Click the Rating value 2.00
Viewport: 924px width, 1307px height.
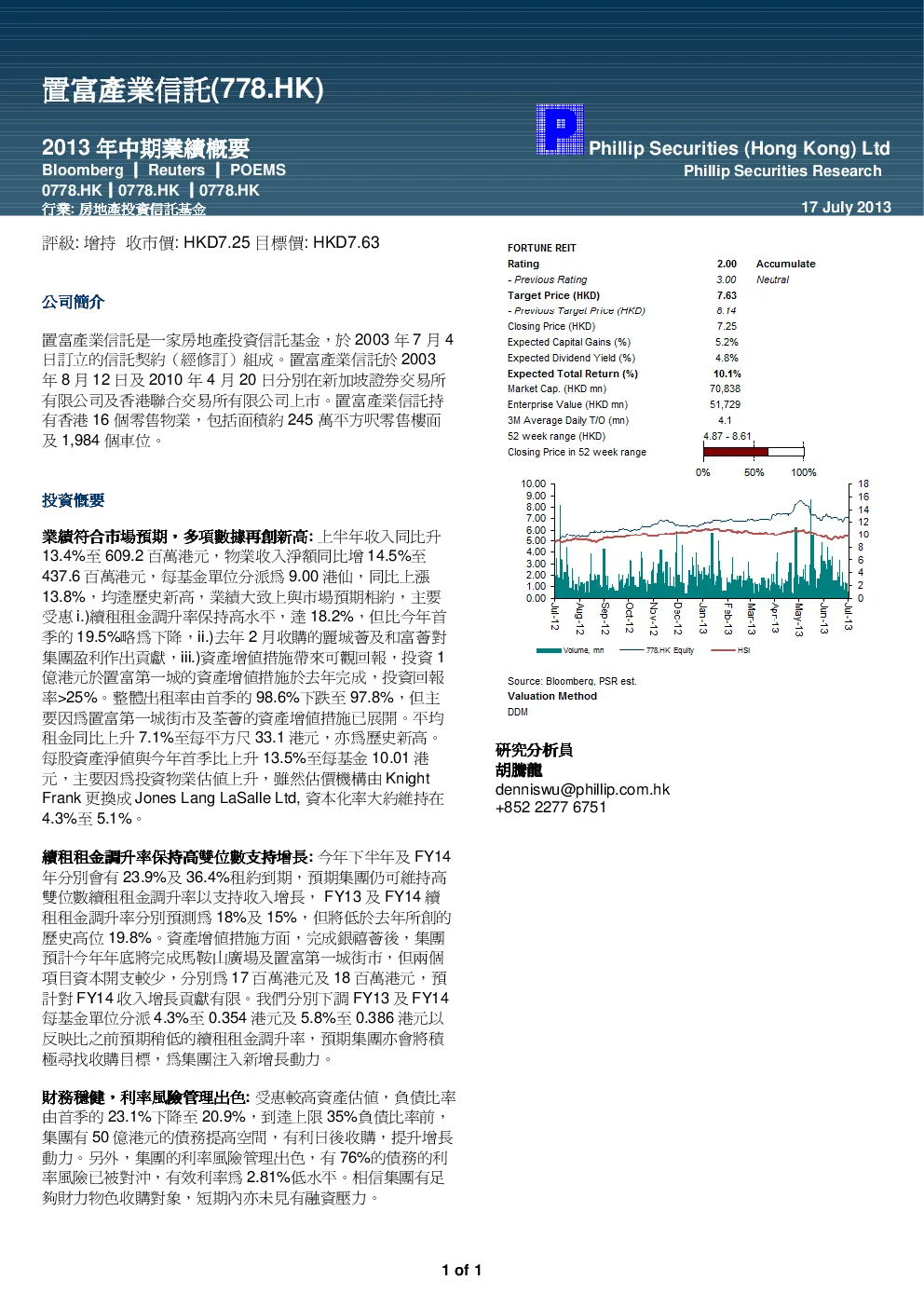(727, 264)
